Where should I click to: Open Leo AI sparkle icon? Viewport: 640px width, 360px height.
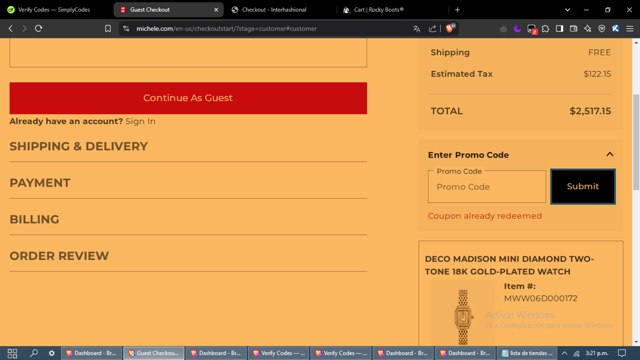point(587,29)
